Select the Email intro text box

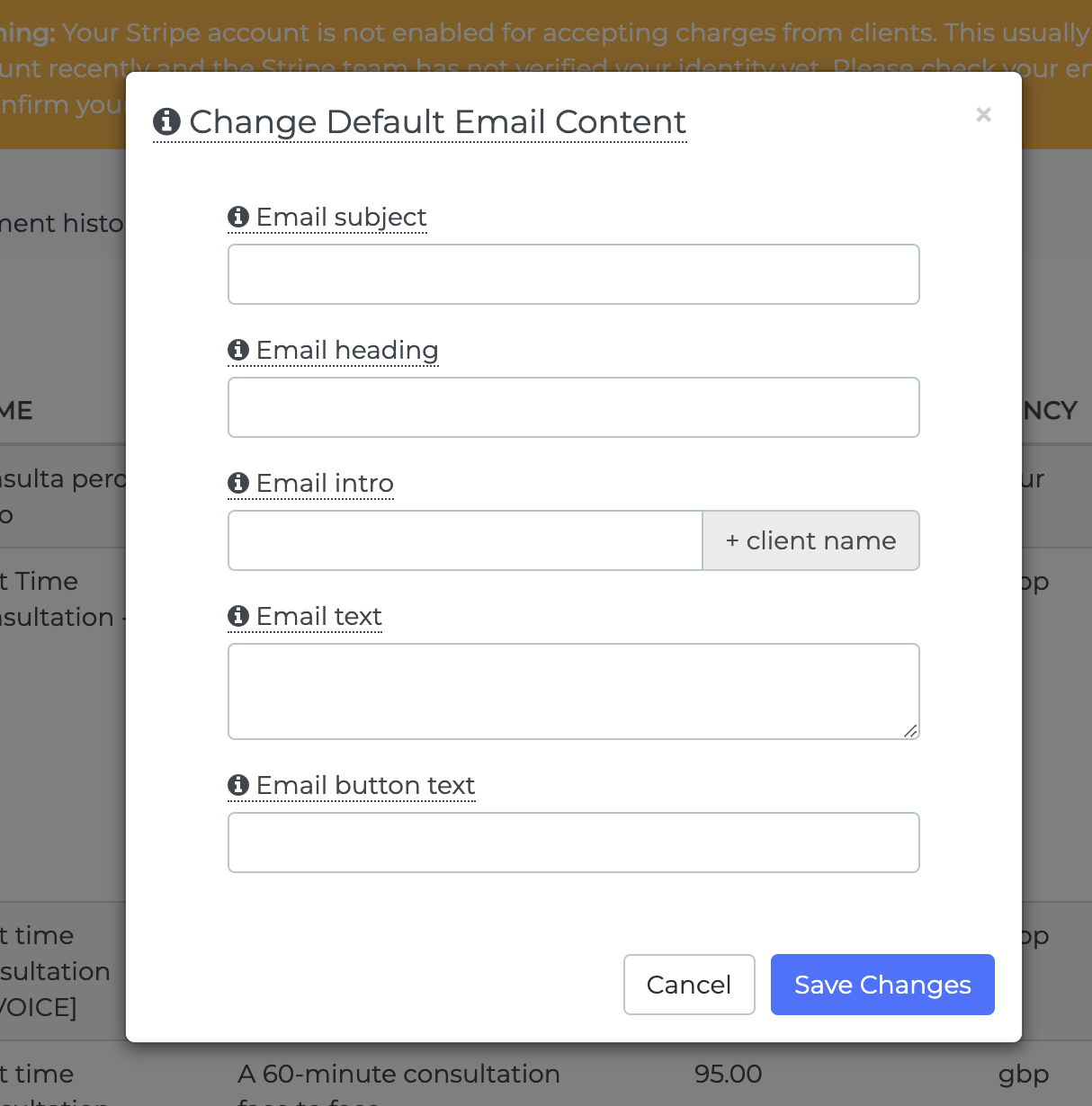coord(465,540)
